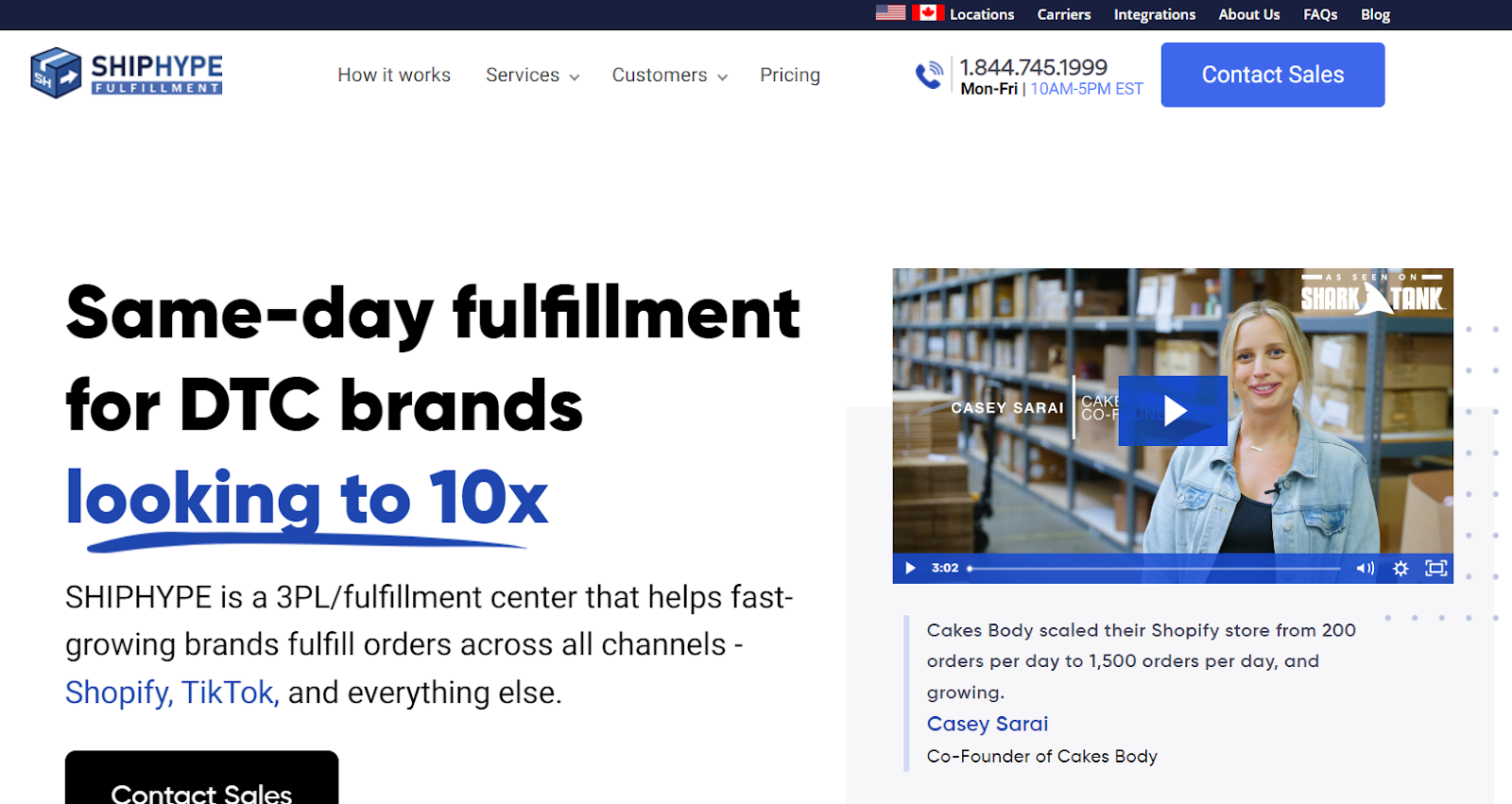Click the SHIPHYPE Fulfillment logo

coord(127,73)
